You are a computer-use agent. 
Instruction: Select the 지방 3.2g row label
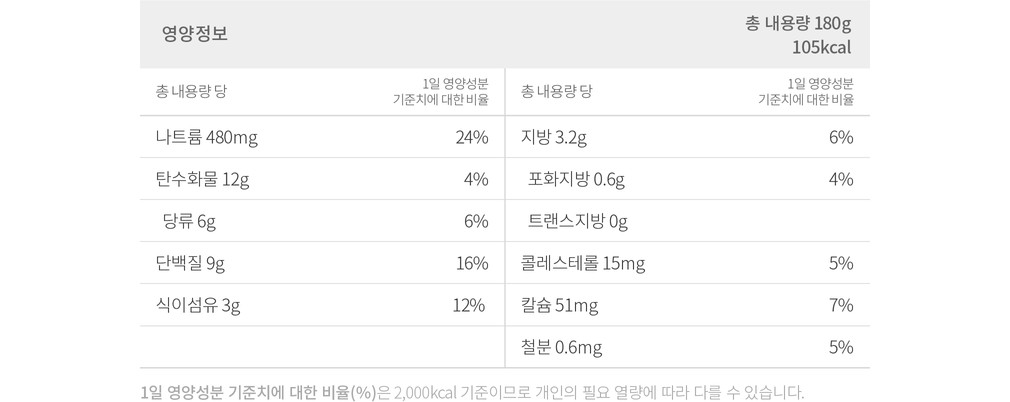[x=554, y=137]
